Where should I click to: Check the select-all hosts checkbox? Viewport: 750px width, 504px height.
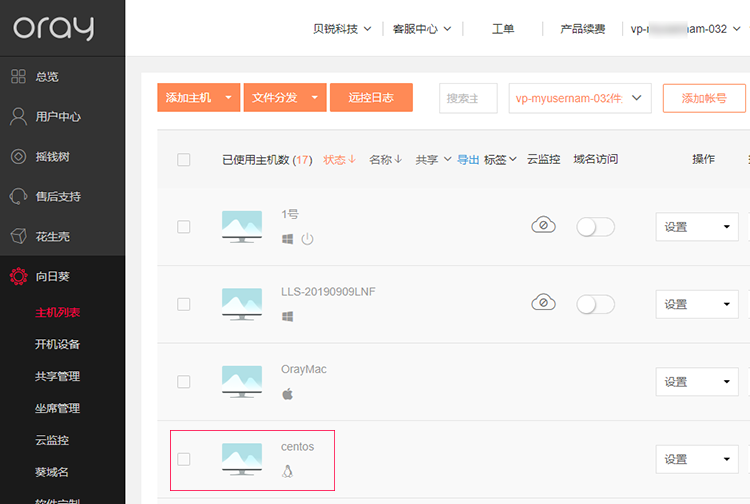183,160
